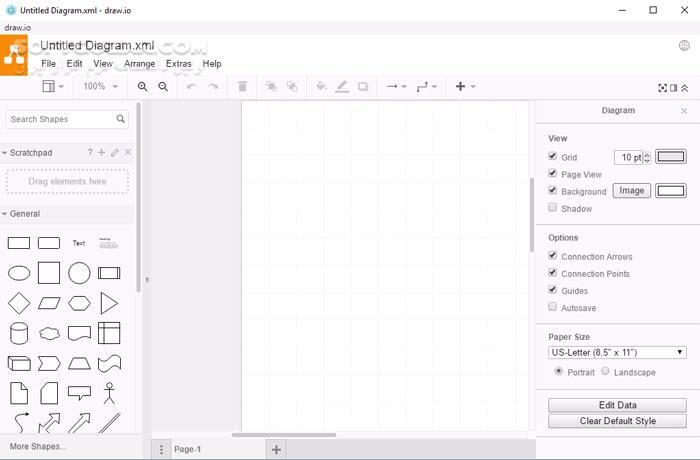Click the fill color bucket icon
Viewport: 700px width, 460px height.
coord(321,86)
